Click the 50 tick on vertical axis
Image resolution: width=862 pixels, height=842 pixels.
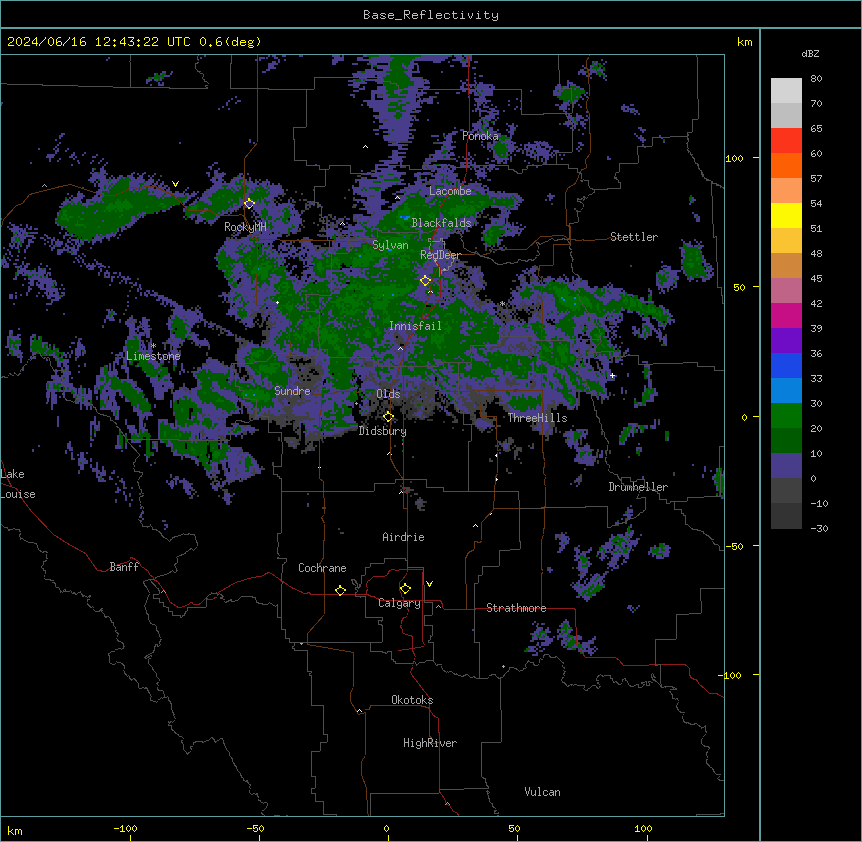tap(739, 287)
